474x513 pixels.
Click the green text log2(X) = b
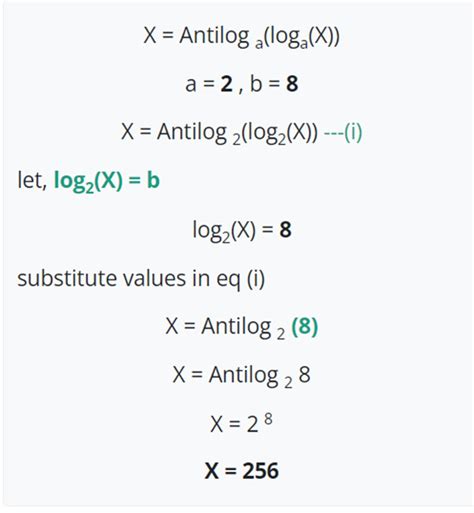(107, 181)
